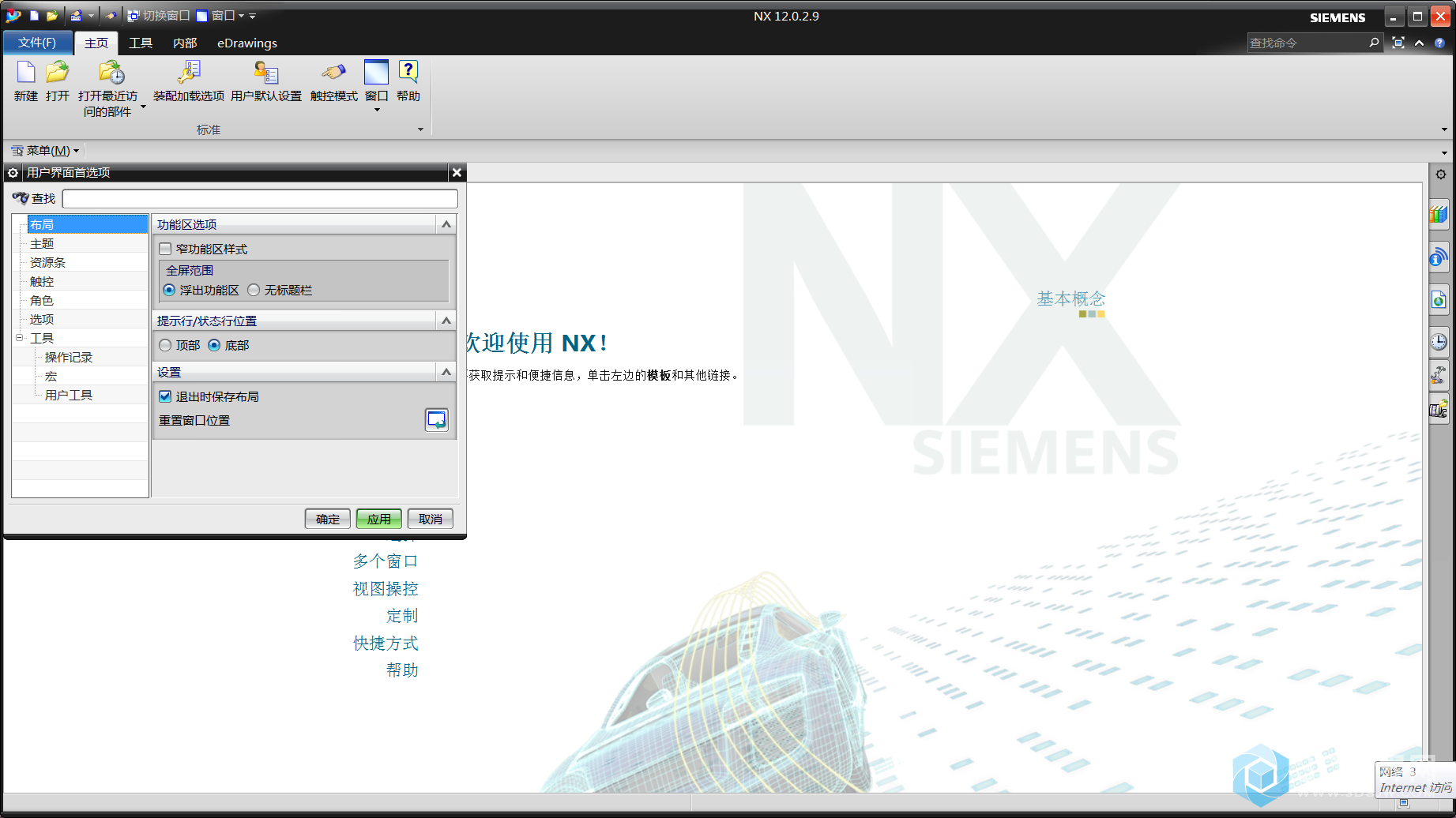
Task: Click the Window (窗口) ribbon icon
Action: [x=376, y=72]
